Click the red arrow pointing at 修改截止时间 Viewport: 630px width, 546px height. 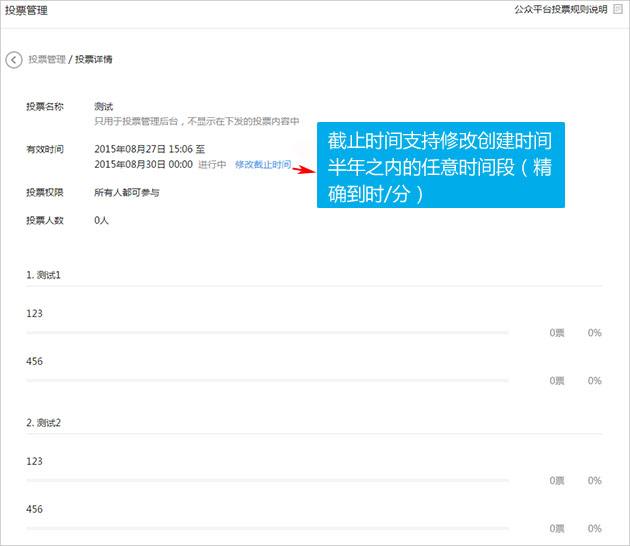pyautogui.click(x=303, y=168)
